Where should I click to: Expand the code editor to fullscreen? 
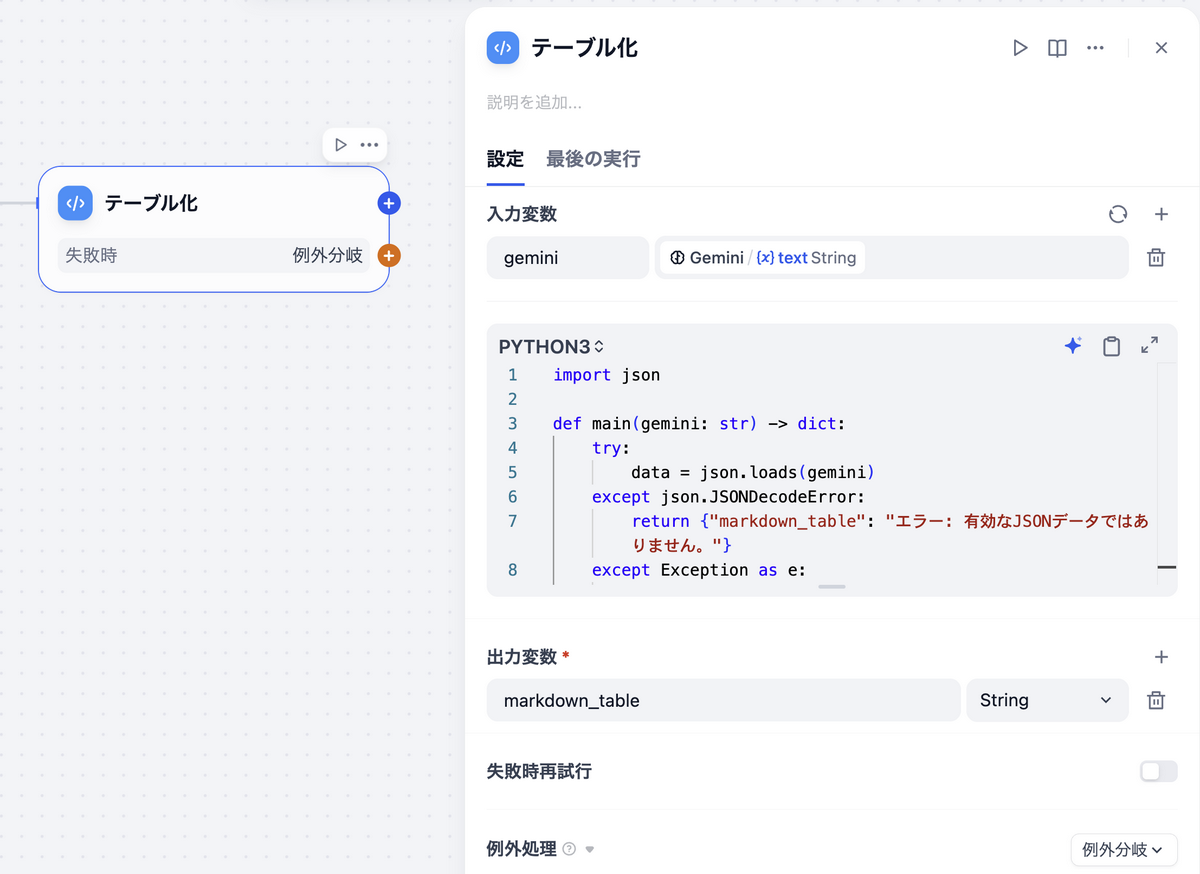pyautogui.click(x=1149, y=345)
